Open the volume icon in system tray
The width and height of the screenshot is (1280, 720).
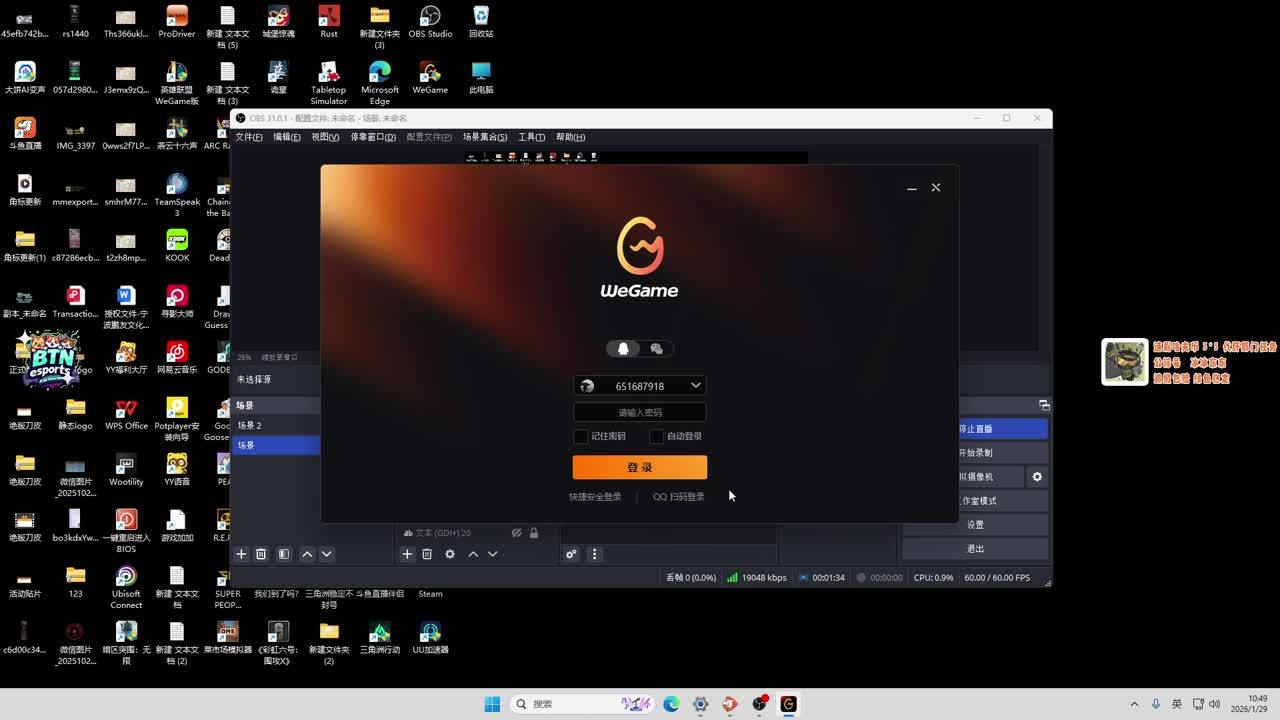1216,704
